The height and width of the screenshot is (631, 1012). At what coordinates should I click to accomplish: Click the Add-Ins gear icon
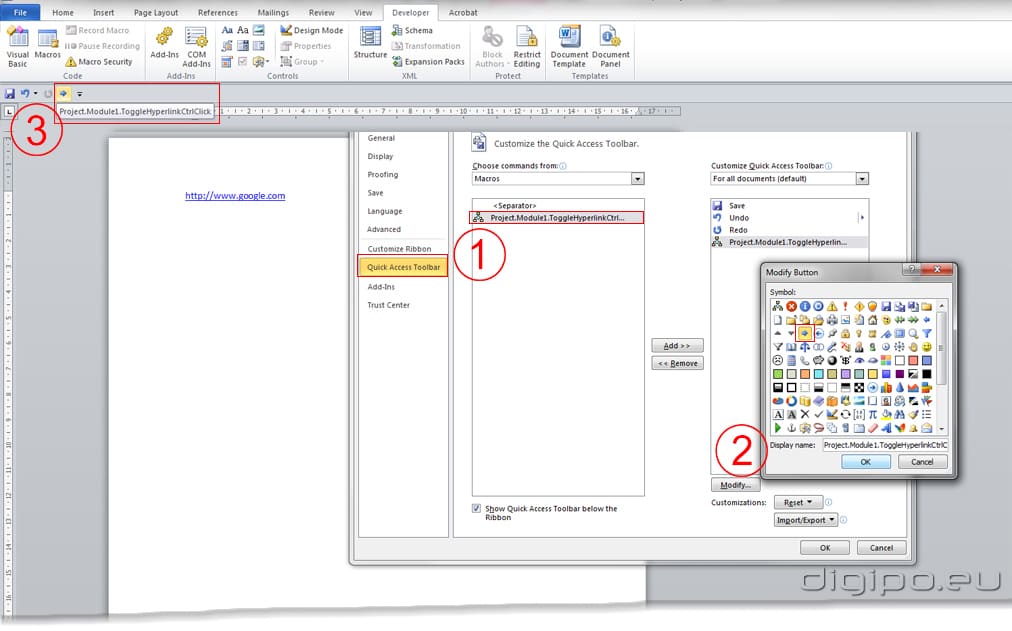point(165,37)
